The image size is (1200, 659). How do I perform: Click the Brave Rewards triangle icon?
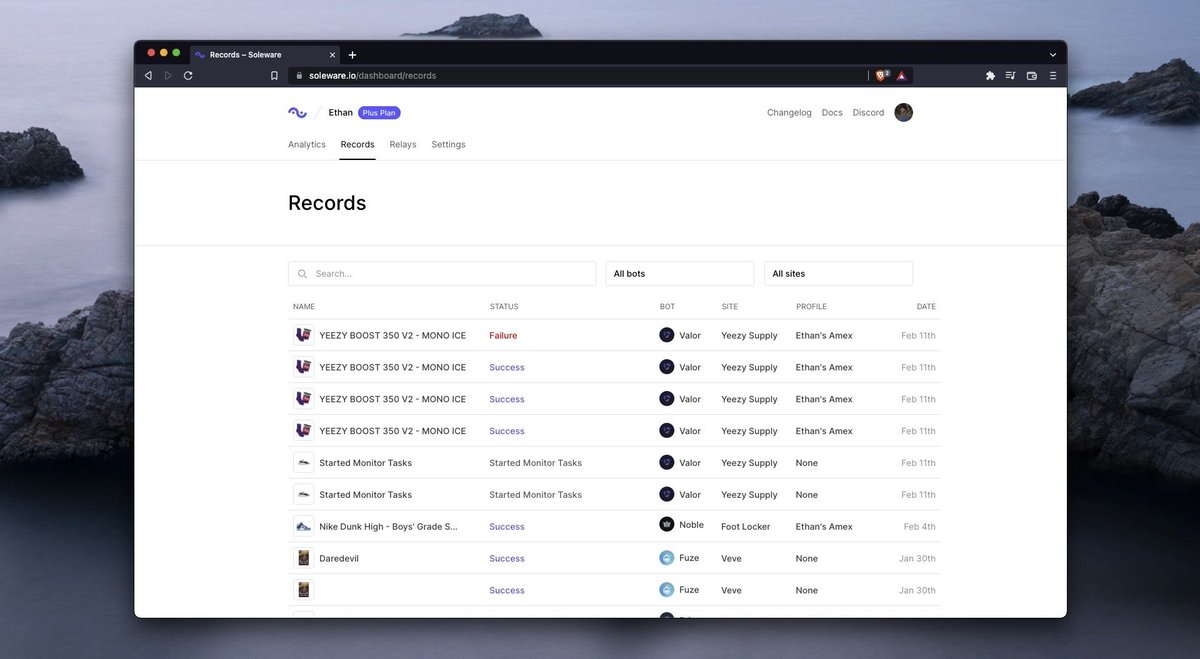(901, 75)
